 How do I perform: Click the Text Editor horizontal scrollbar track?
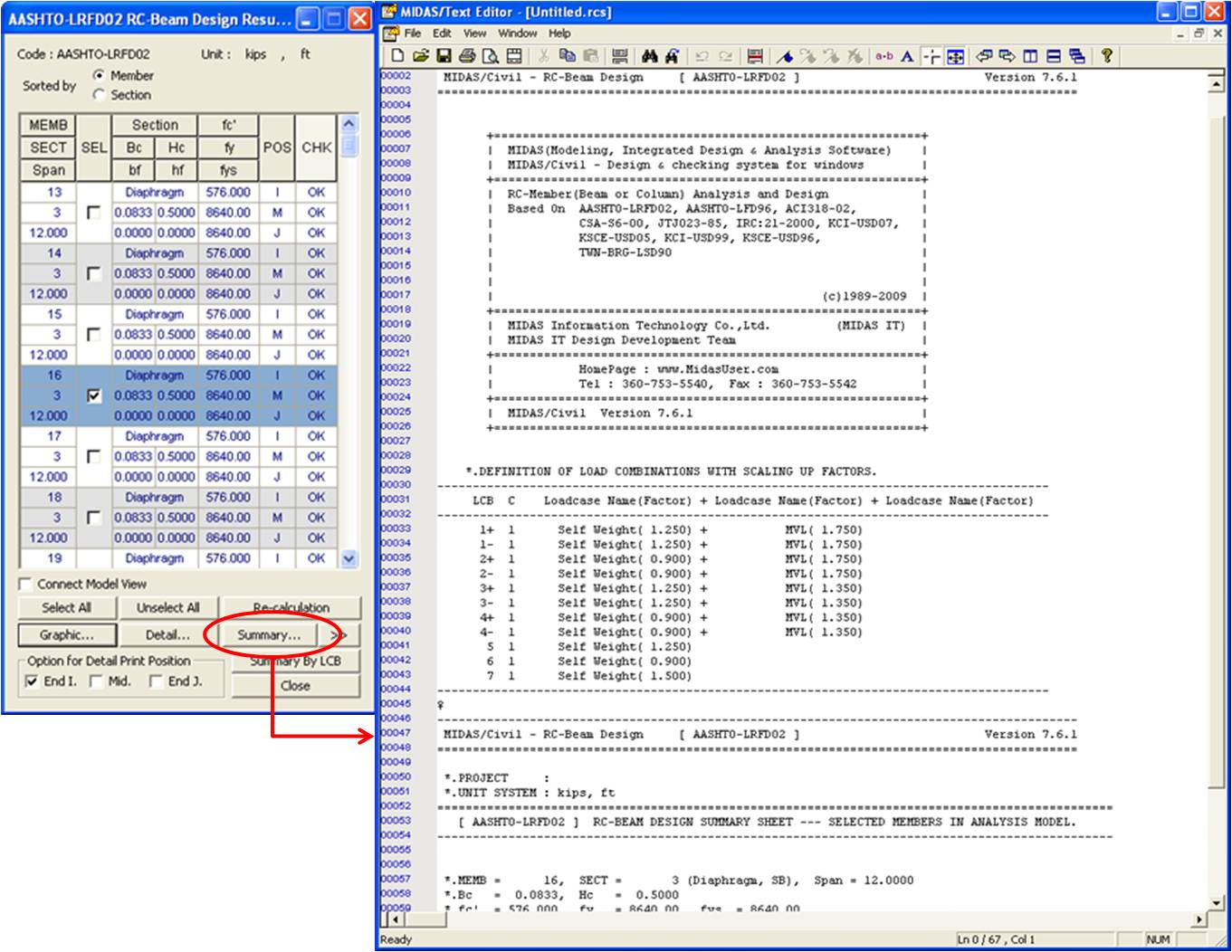point(797,919)
